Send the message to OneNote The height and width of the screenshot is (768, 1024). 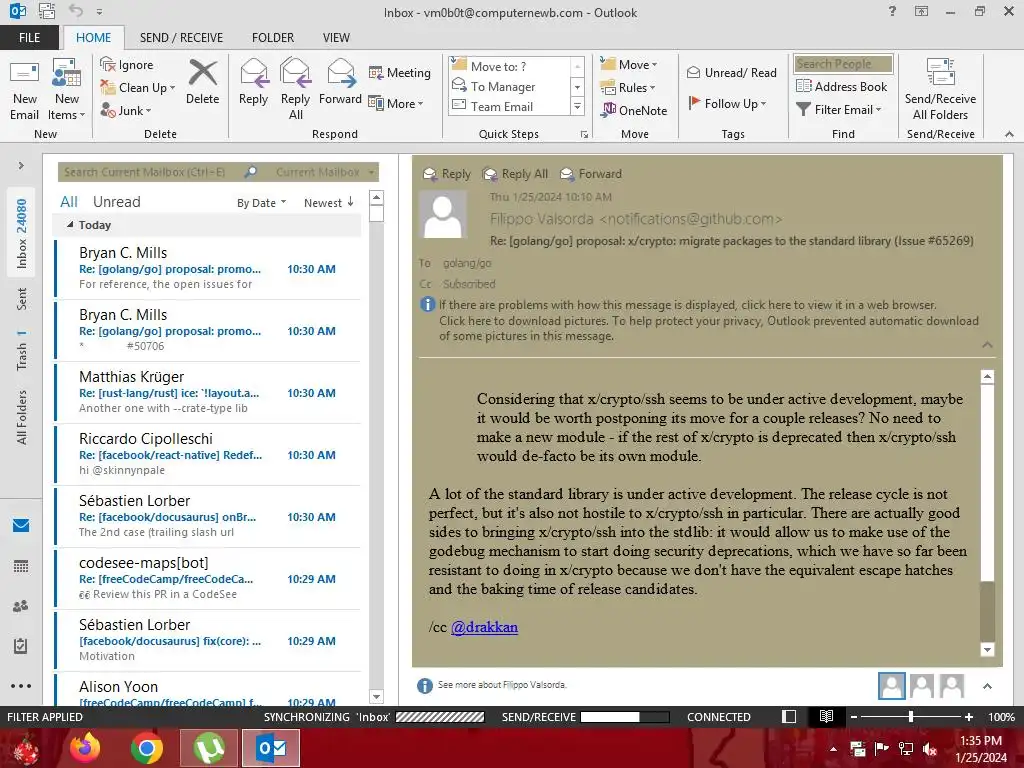(x=634, y=110)
